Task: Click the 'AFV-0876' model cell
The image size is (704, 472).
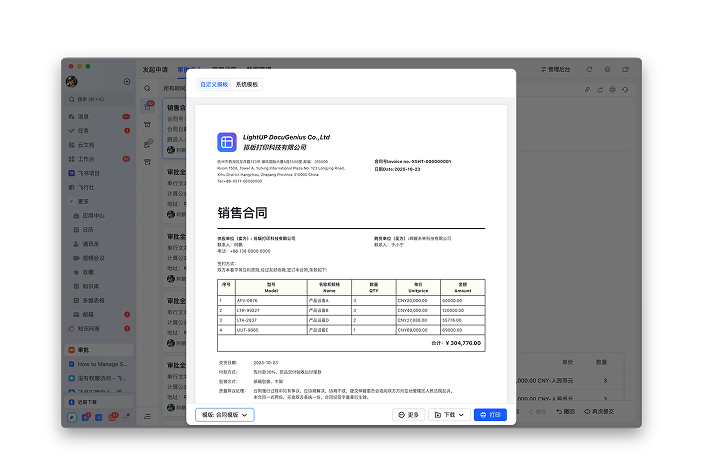Action: 271,300
